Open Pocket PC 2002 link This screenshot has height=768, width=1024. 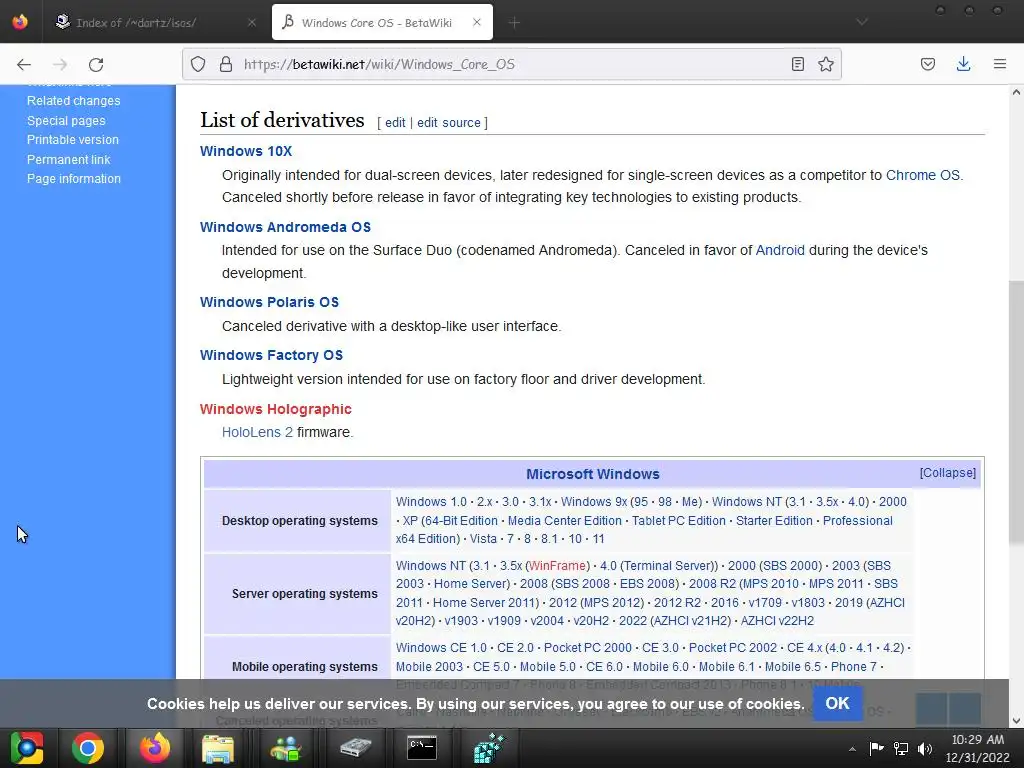[733, 648]
